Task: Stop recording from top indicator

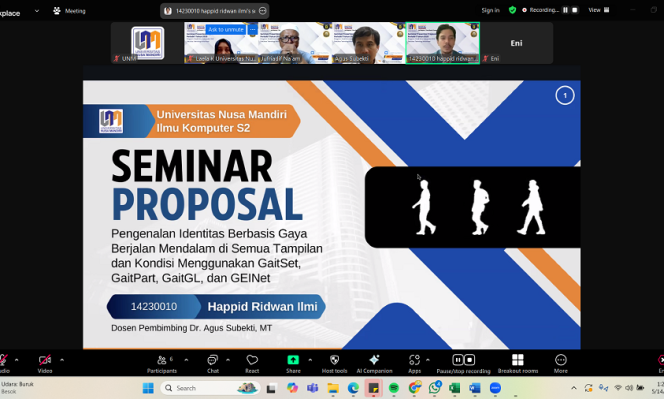Action: (x=575, y=10)
